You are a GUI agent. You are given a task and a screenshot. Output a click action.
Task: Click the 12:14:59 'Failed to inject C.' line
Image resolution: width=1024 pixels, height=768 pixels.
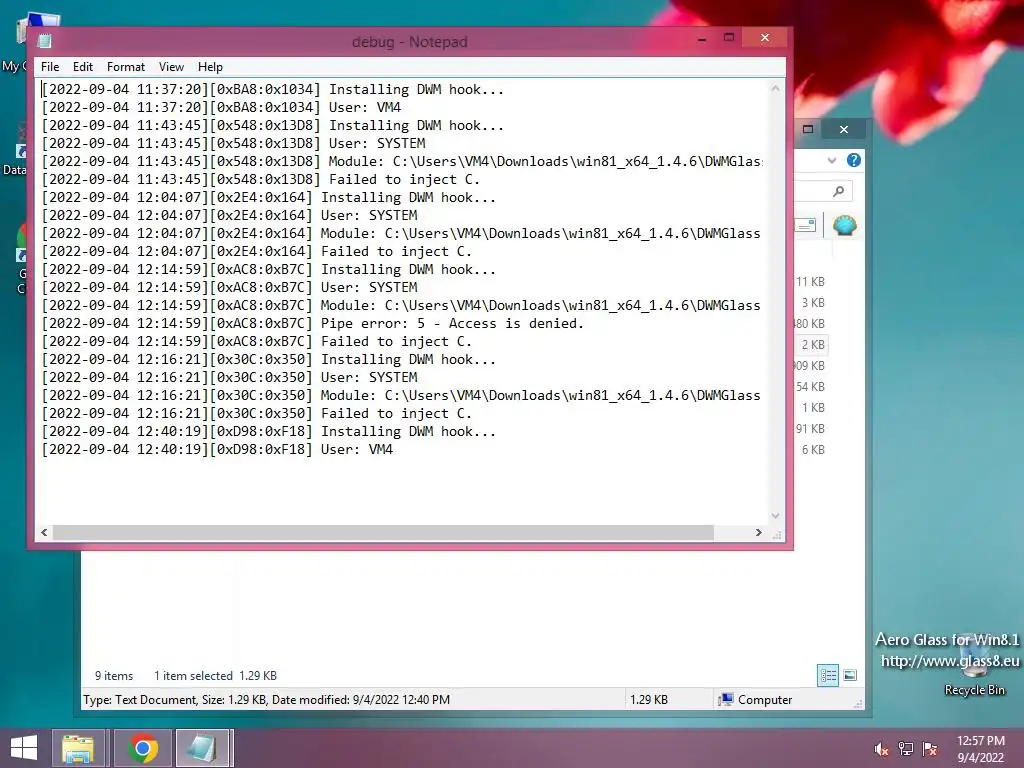tap(257, 342)
